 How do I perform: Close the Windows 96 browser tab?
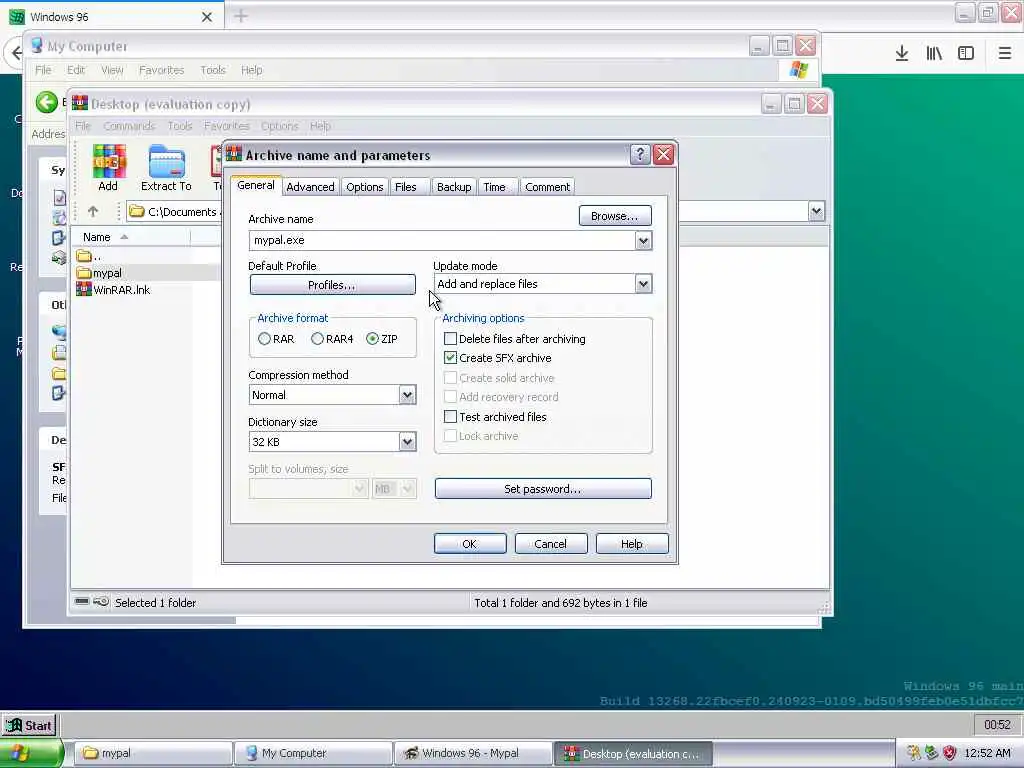207,17
